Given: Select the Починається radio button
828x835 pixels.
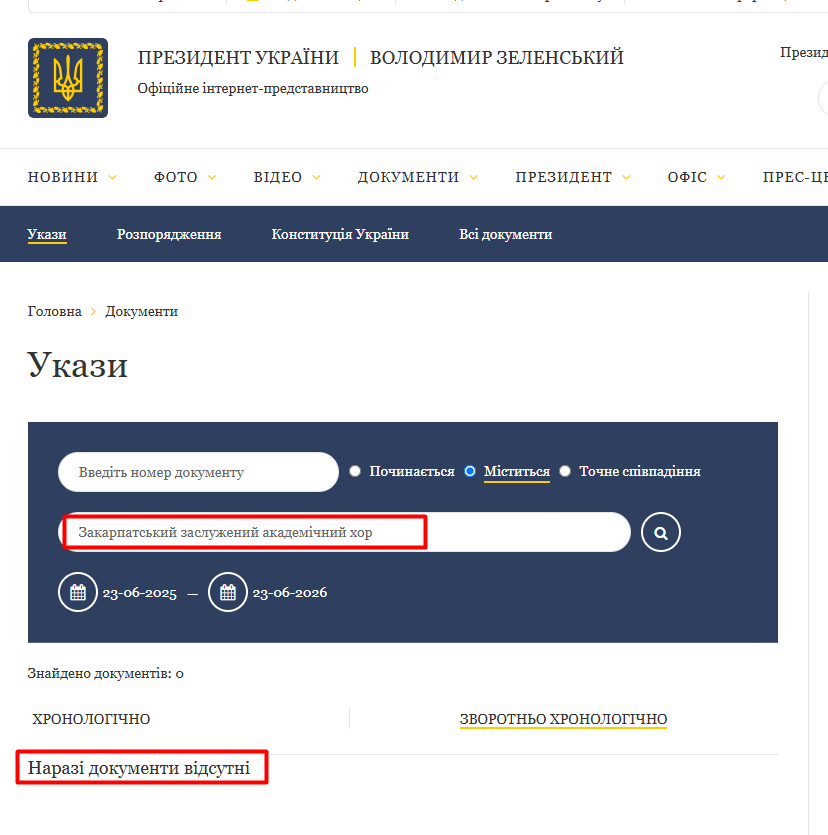Looking at the screenshot, I should [x=355, y=471].
